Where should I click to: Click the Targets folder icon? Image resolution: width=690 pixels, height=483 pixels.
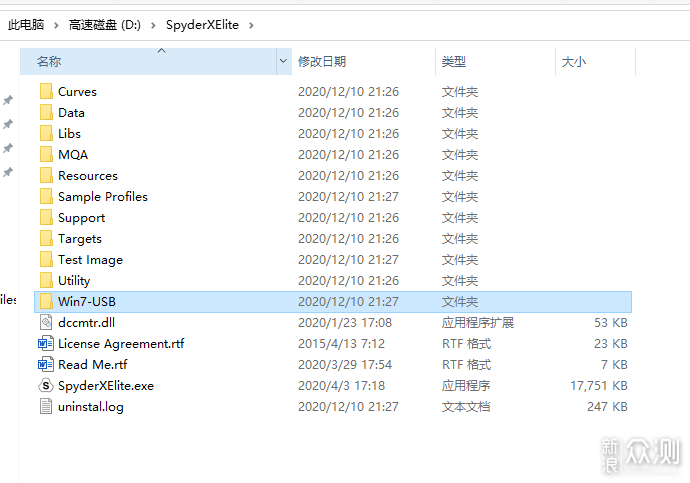[46, 238]
